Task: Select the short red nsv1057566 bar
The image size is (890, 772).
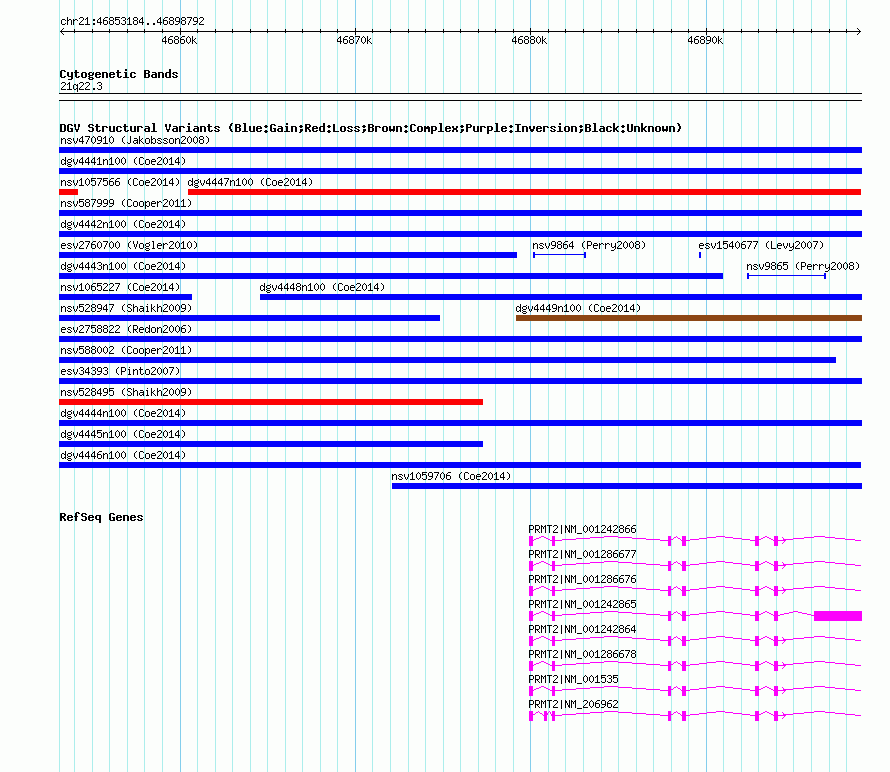Action: point(68,192)
